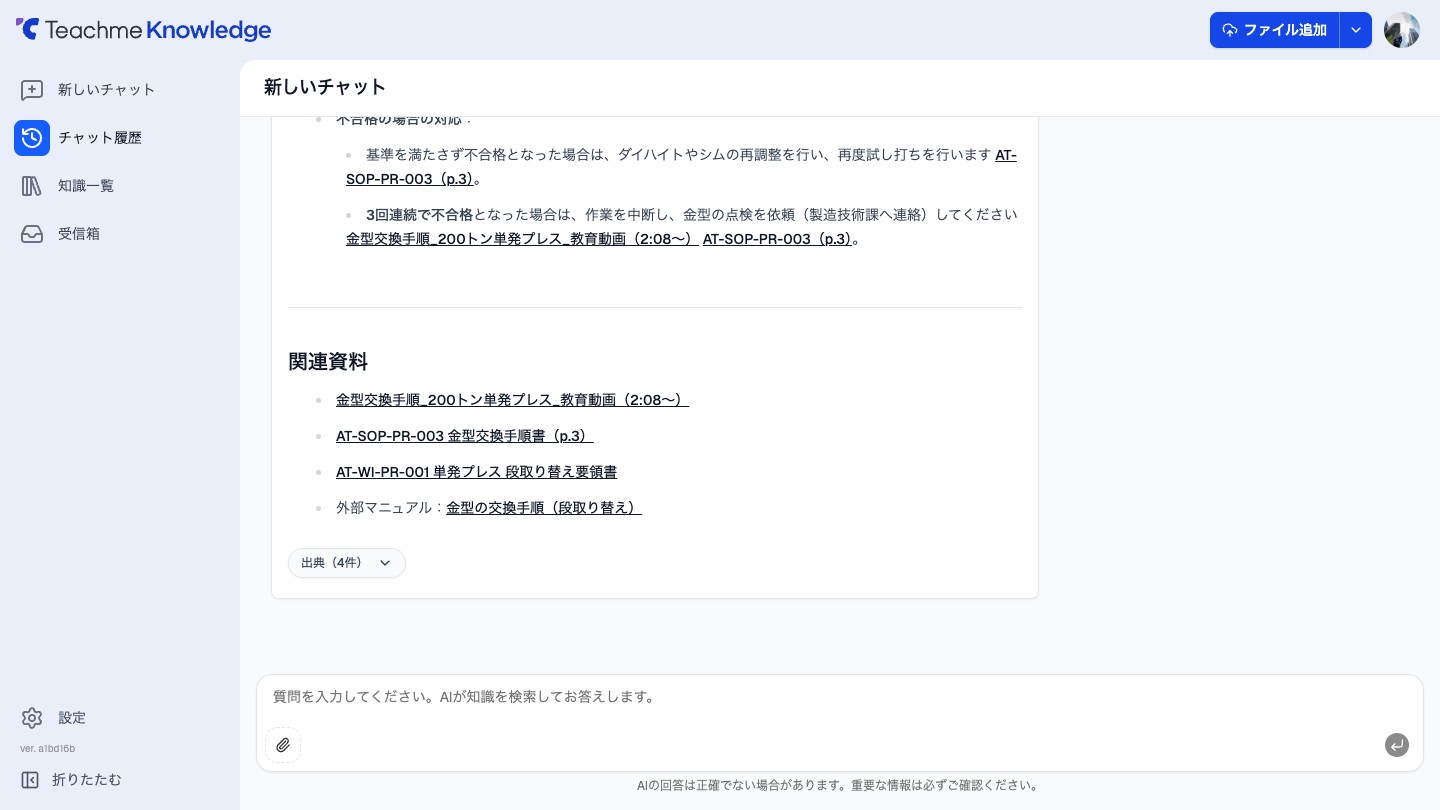
Task: Open AT-SOP-PR-003 金型交換手順書（p.3） link
Action: [x=465, y=436]
